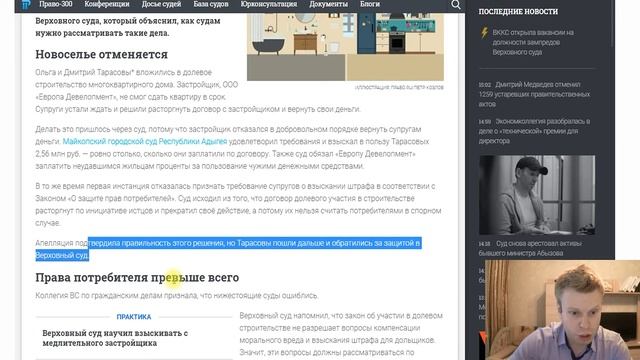
Task: Click the ПРАКТИКА label
Action: point(134,317)
